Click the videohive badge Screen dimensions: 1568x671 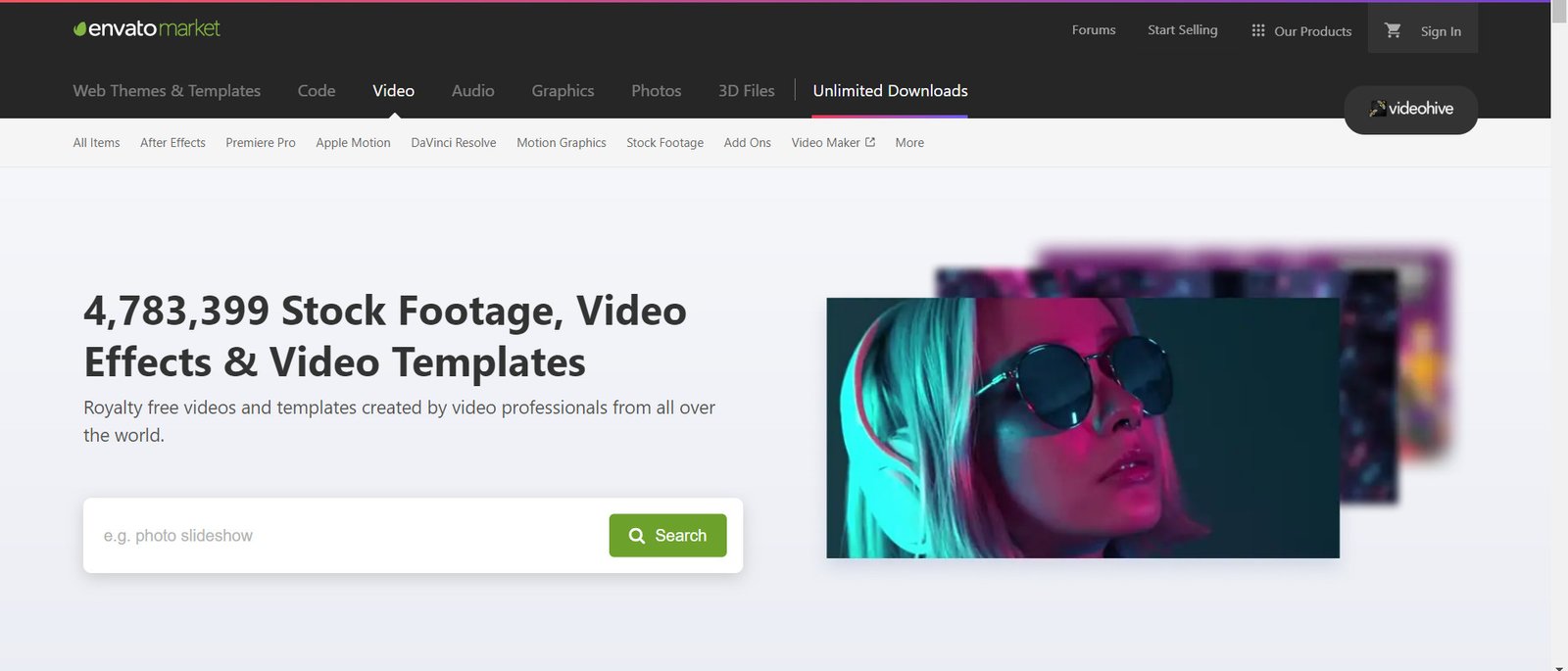pyautogui.click(x=1410, y=109)
